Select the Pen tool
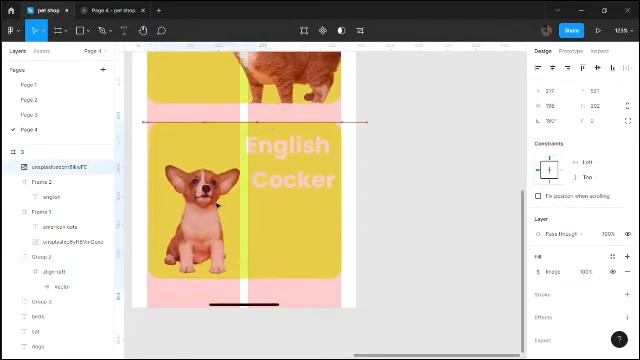Viewport: 640px width, 360px height. tap(102, 31)
